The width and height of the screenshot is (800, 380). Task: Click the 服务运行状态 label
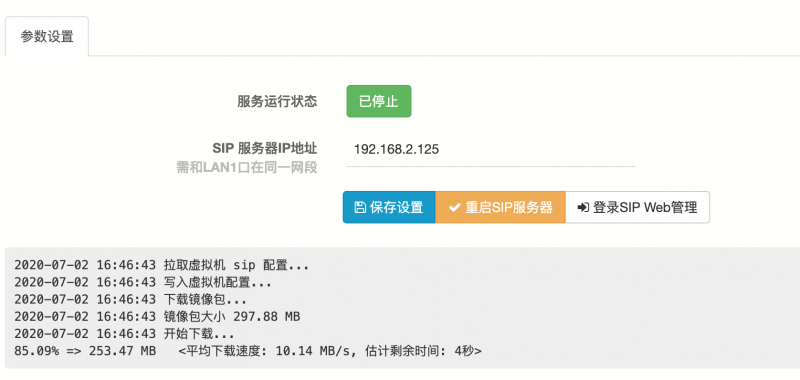point(277,102)
